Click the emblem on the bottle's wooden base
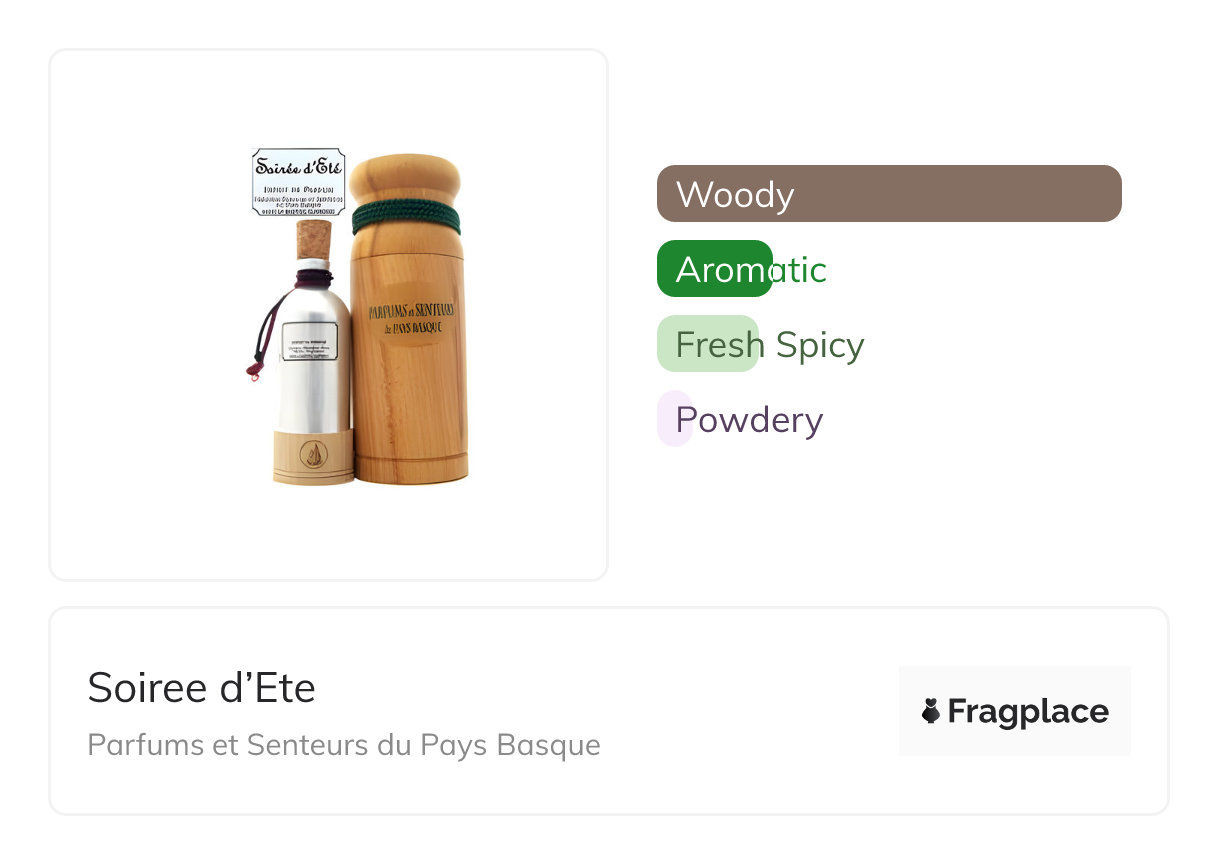 313,455
